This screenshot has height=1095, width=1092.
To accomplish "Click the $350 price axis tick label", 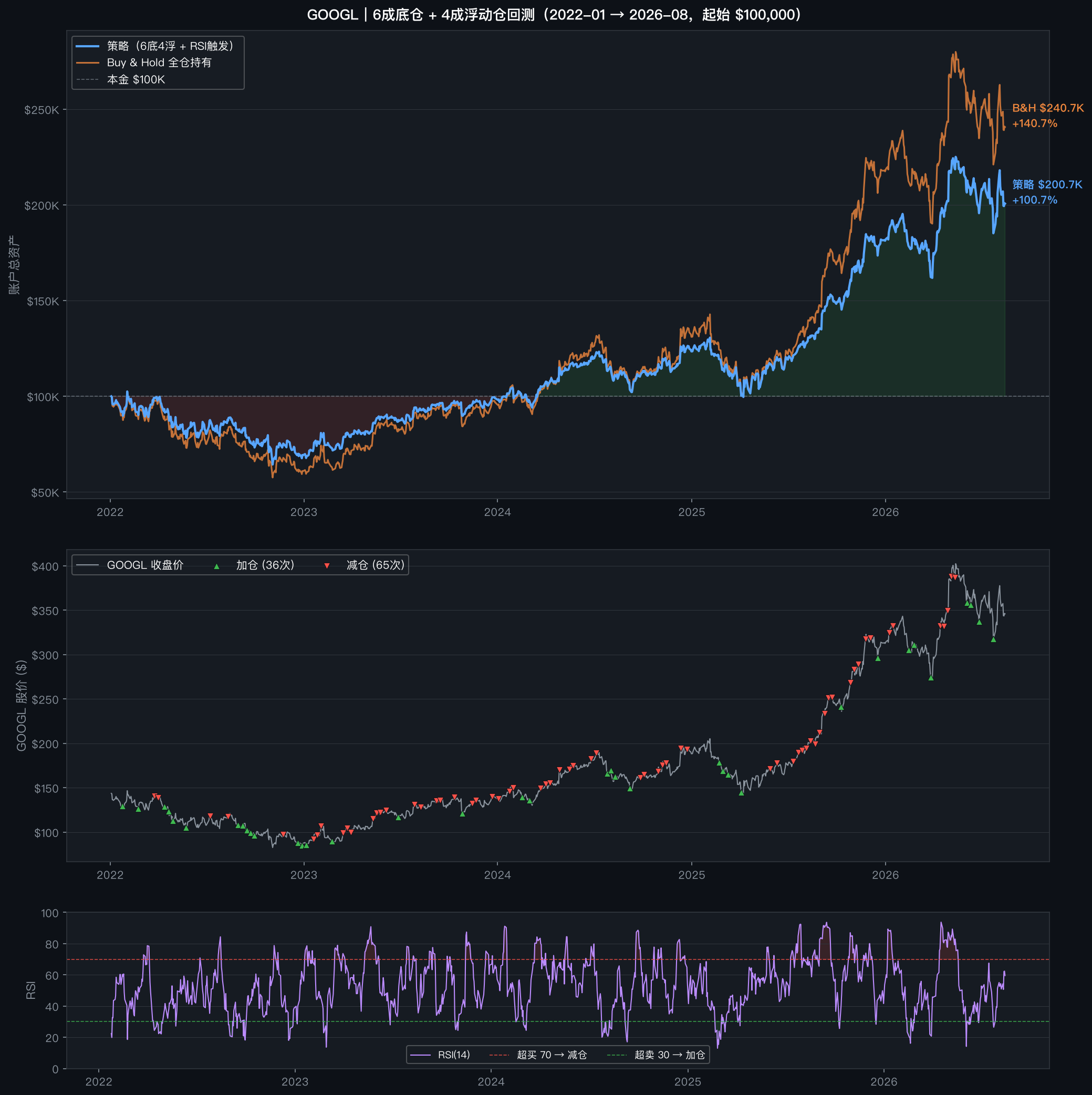I will pyautogui.click(x=45, y=611).
